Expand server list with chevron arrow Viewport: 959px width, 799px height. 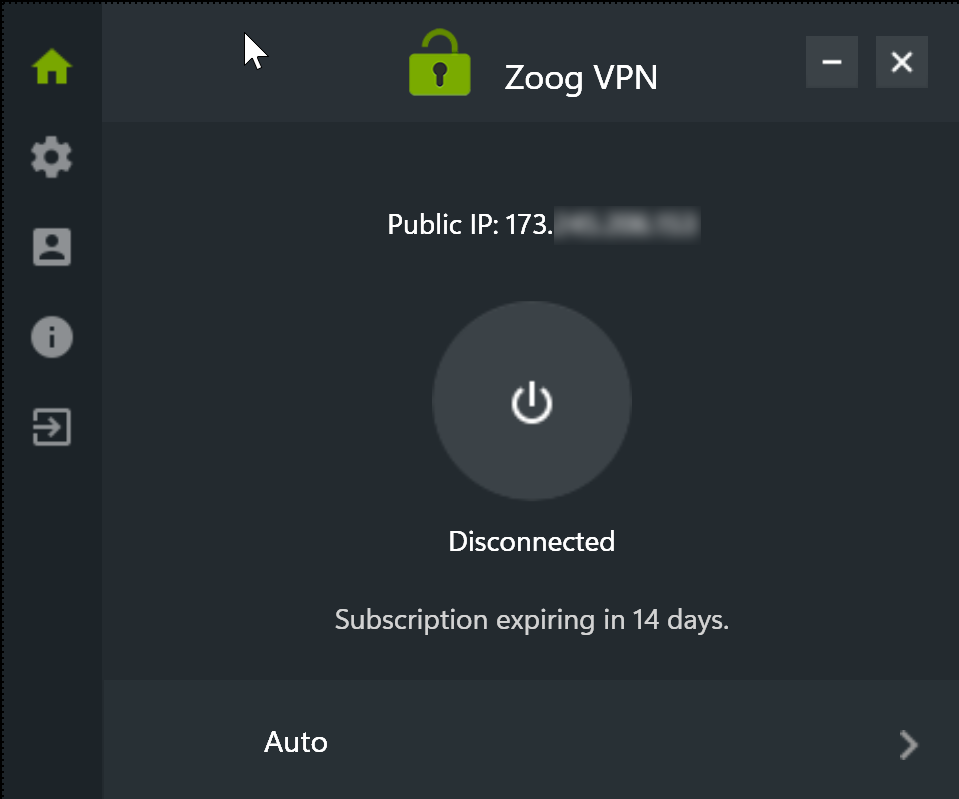click(x=909, y=745)
